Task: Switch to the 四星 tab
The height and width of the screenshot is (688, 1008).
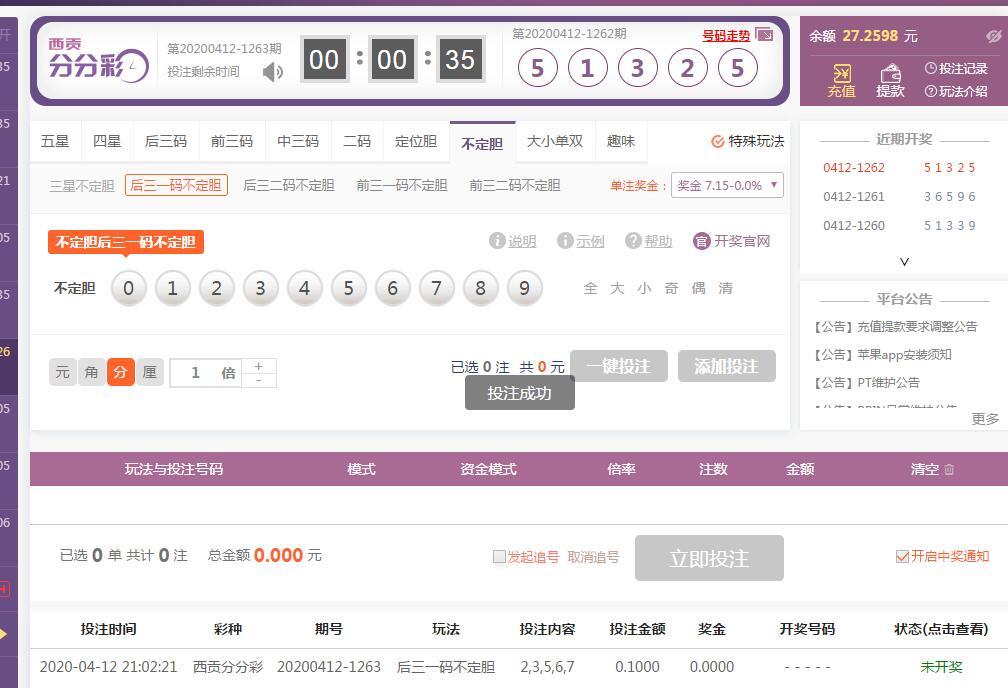Action: click(107, 141)
